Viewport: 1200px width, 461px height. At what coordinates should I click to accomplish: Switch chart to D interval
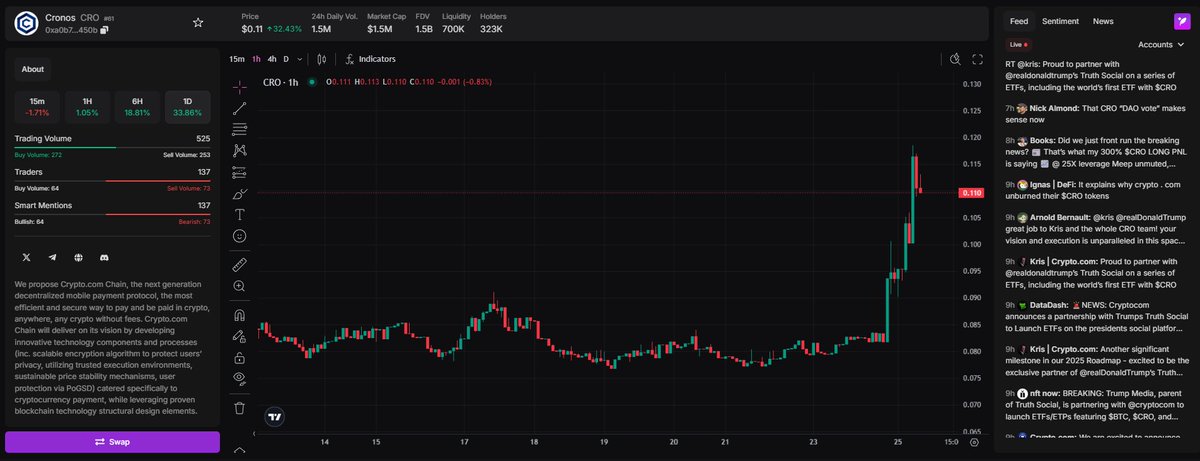[x=286, y=59]
